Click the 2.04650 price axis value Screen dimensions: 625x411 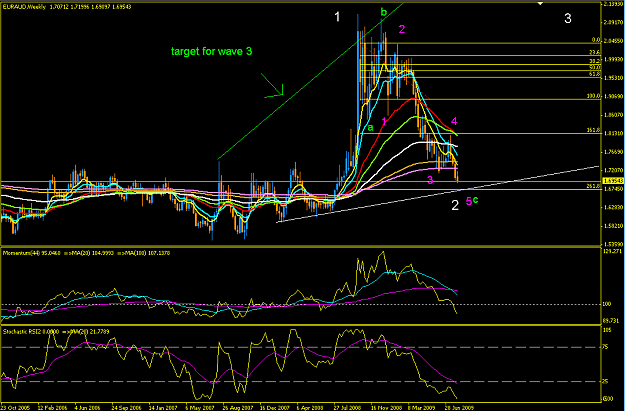(x=613, y=41)
